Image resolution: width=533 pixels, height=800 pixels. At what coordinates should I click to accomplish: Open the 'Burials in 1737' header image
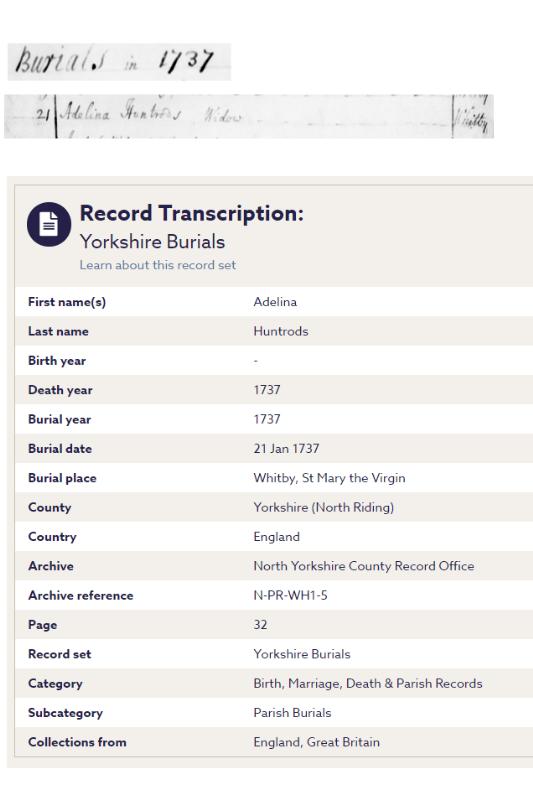click(119, 62)
